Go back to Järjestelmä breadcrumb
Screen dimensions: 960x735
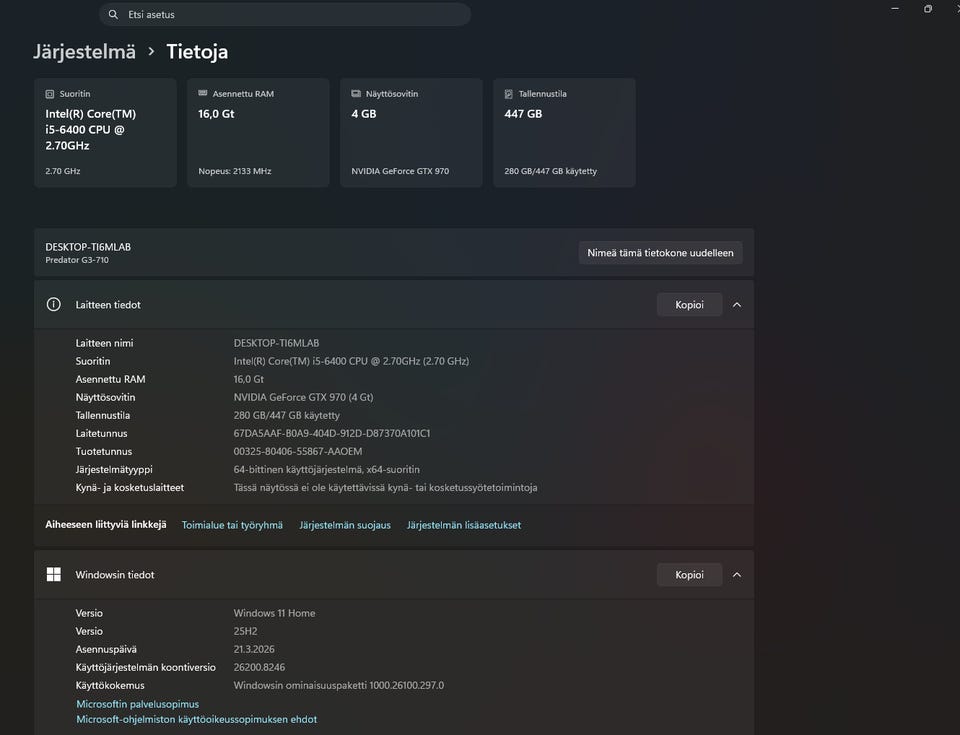(x=84, y=51)
